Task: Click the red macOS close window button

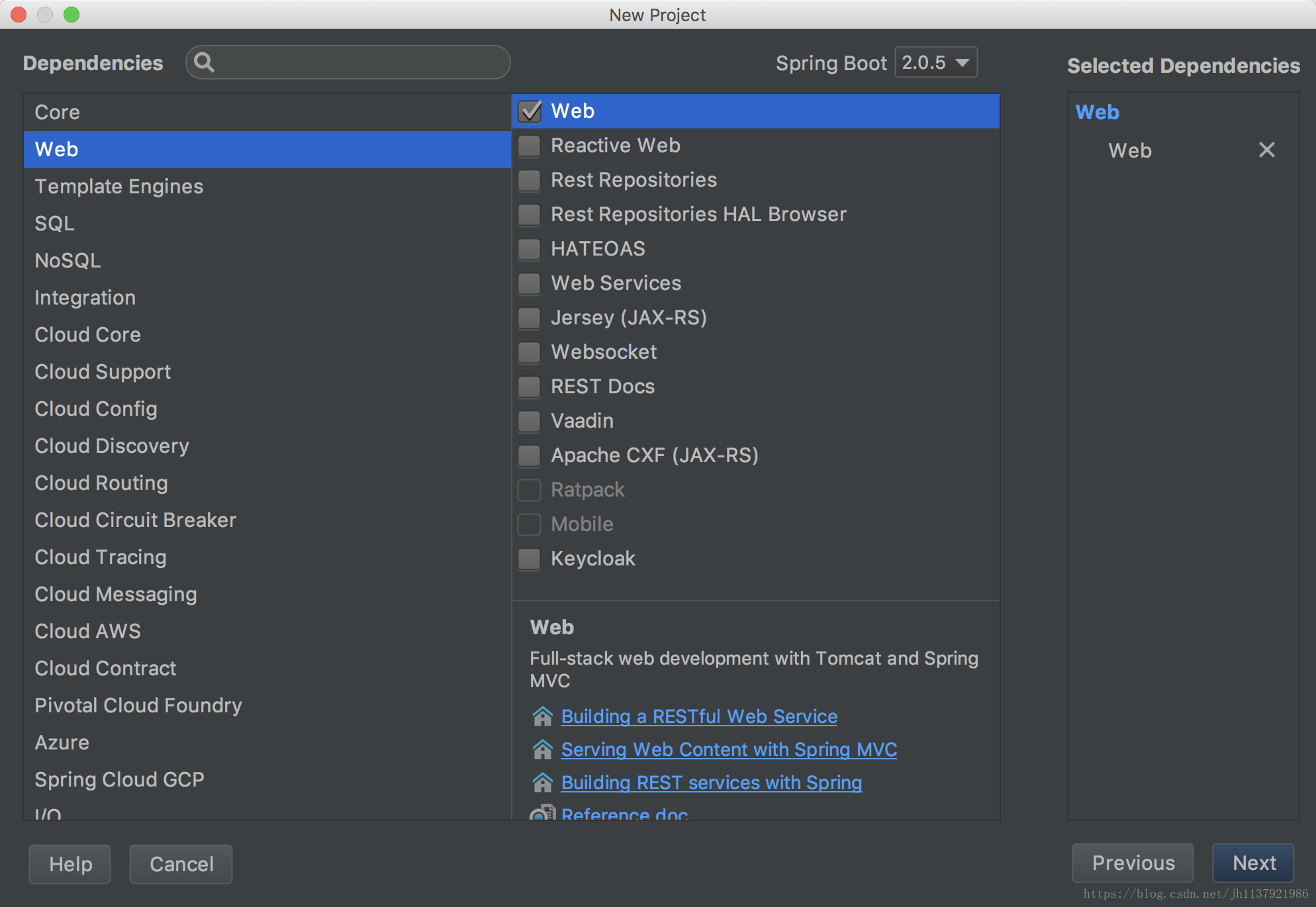Action: 19,15
